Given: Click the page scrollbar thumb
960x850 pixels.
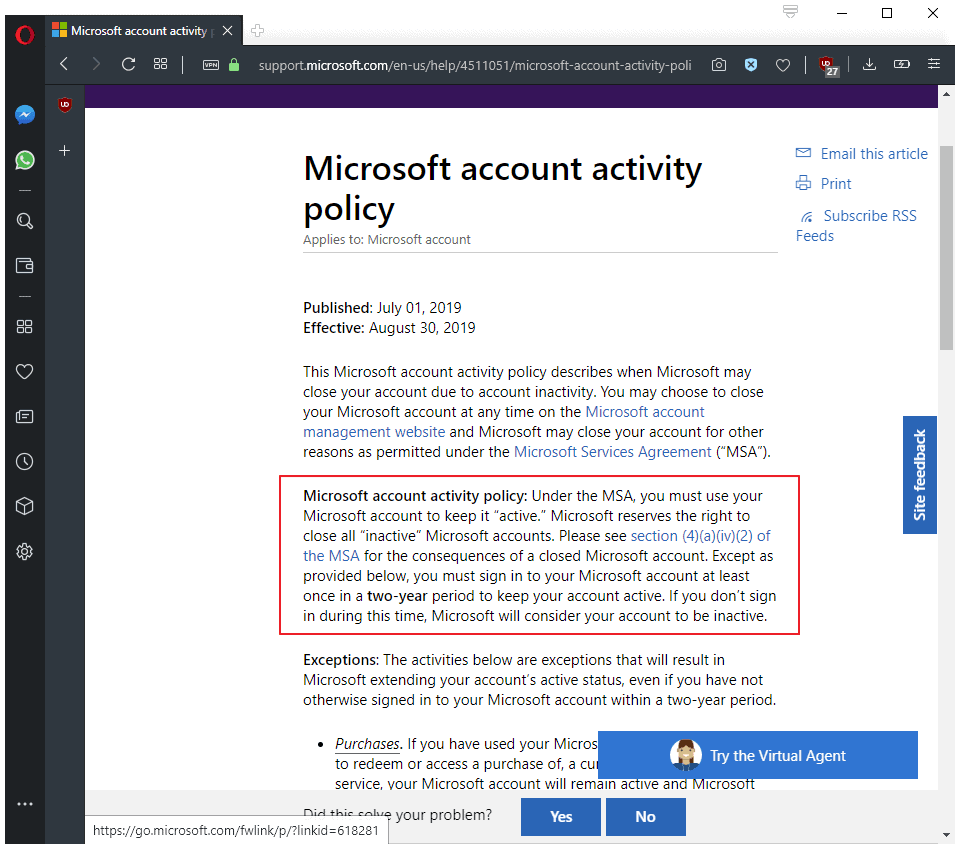Looking at the screenshot, I should (947, 248).
